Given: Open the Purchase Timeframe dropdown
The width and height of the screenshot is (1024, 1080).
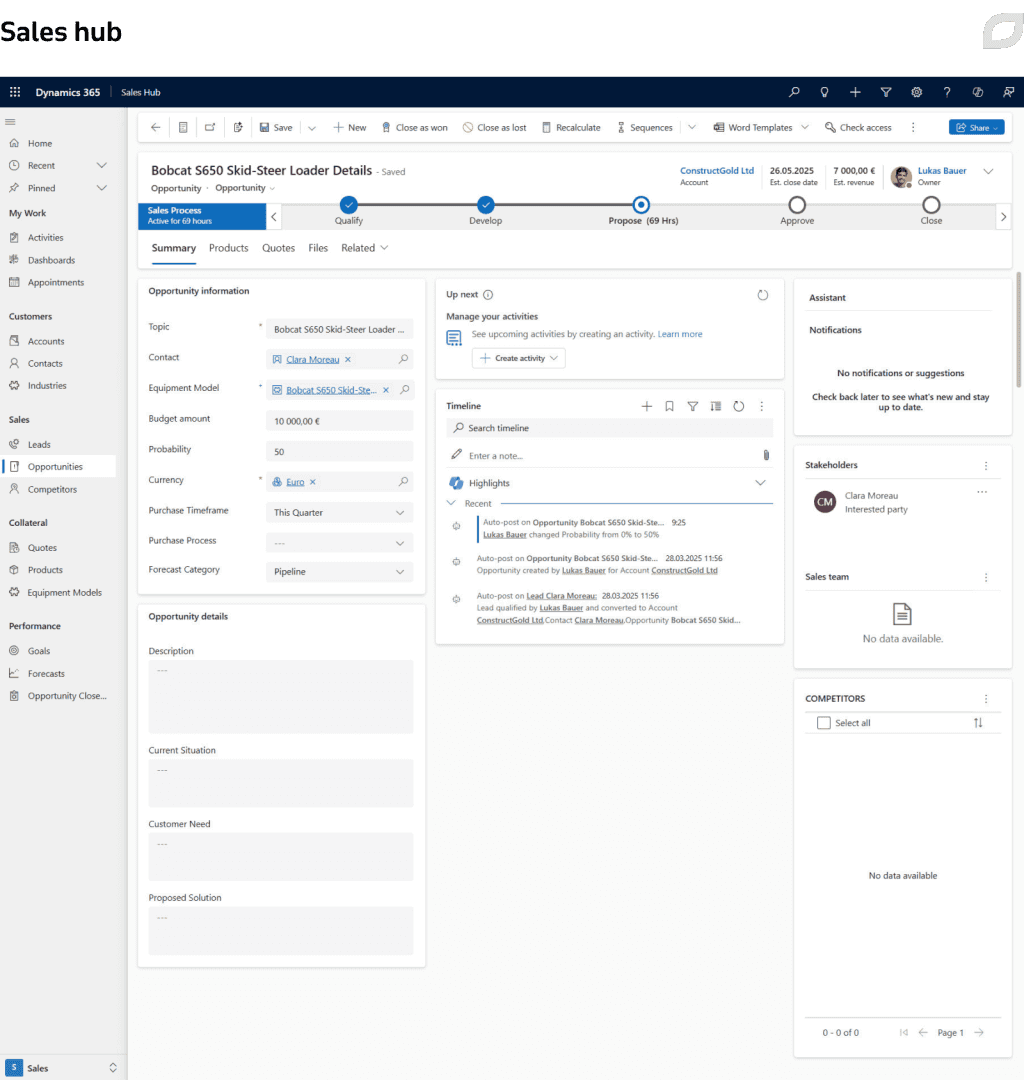Looking at the screenshot, I should click(339, 512).
